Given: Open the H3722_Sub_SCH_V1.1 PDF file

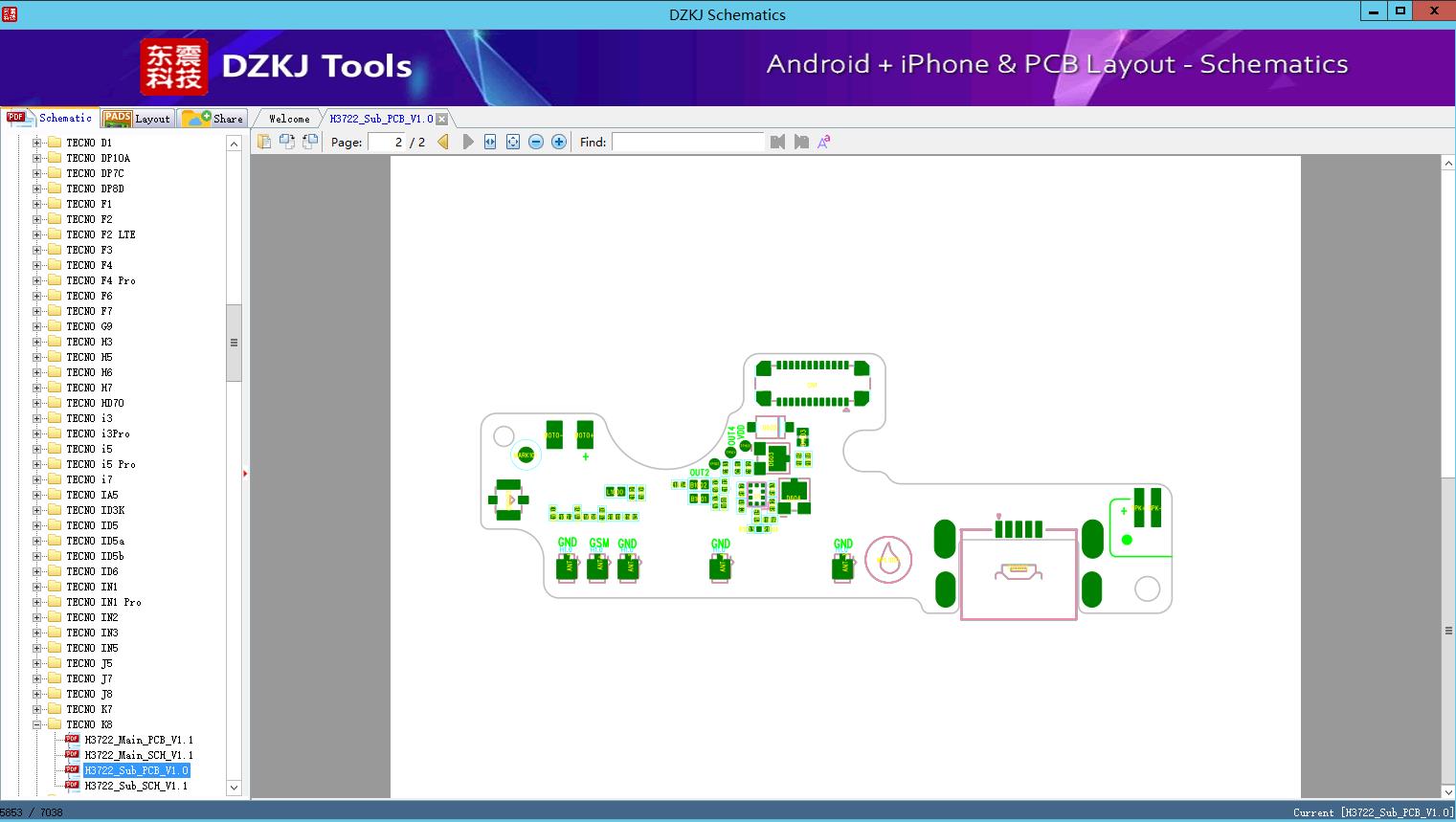Looking at the screenshot, I should tap(136, 786).
